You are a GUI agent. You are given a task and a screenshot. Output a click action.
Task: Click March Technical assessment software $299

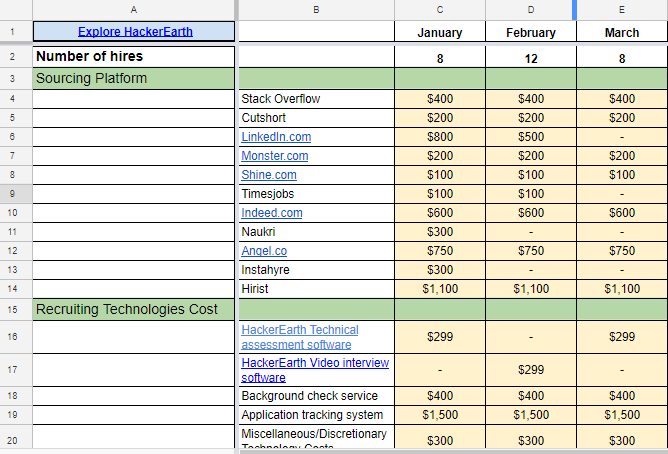(622, 337)
